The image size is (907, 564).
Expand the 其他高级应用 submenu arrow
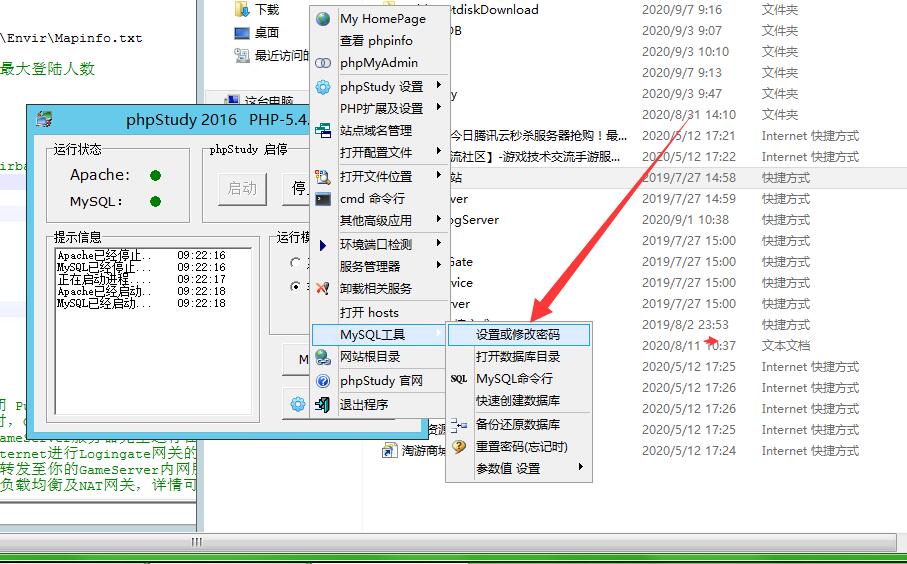(439, 219)
